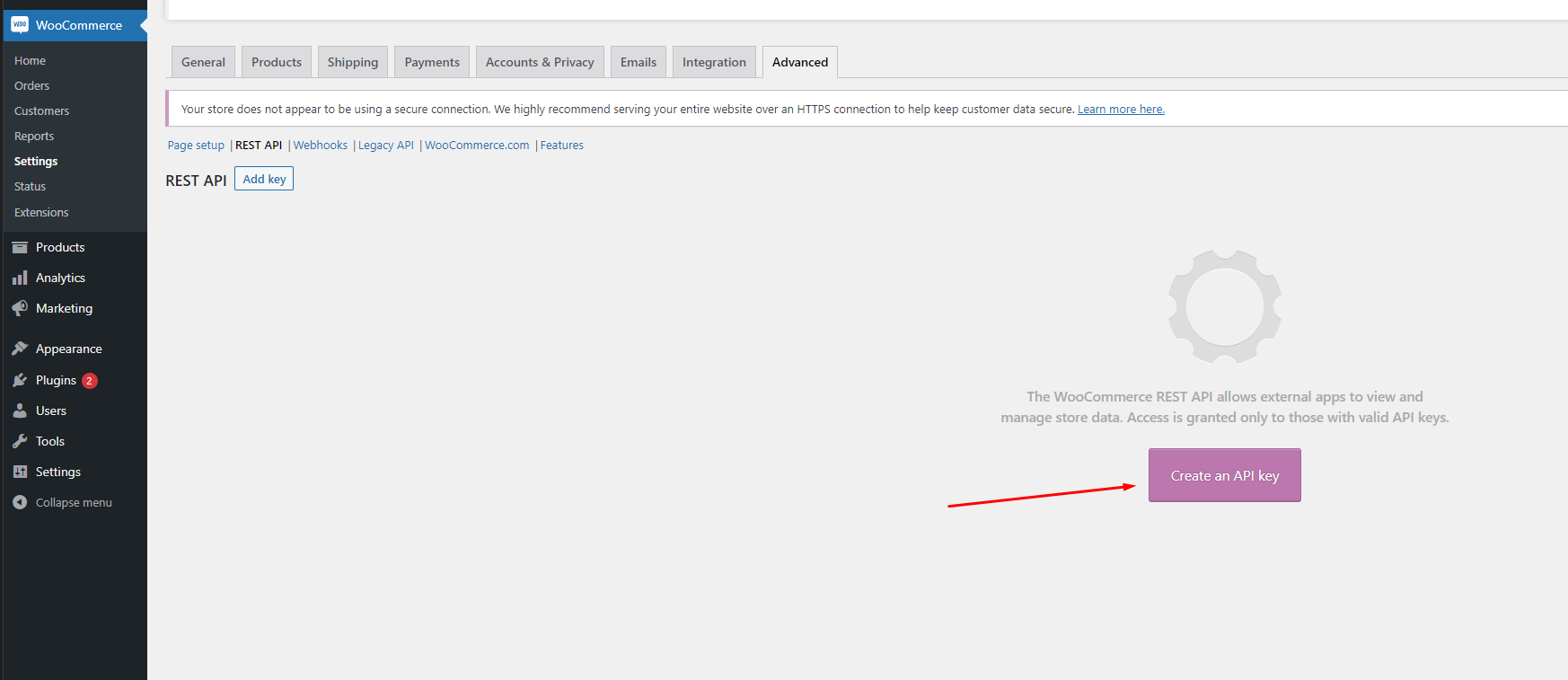Screen dimensions: 1568x680
Task: Open the Integration tab
Action: coord(714,62)
